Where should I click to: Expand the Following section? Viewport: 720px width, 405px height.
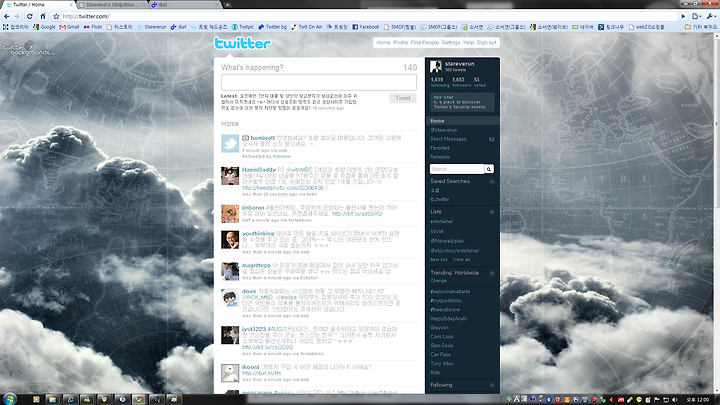pyautogui.click(x=492, y=385)
